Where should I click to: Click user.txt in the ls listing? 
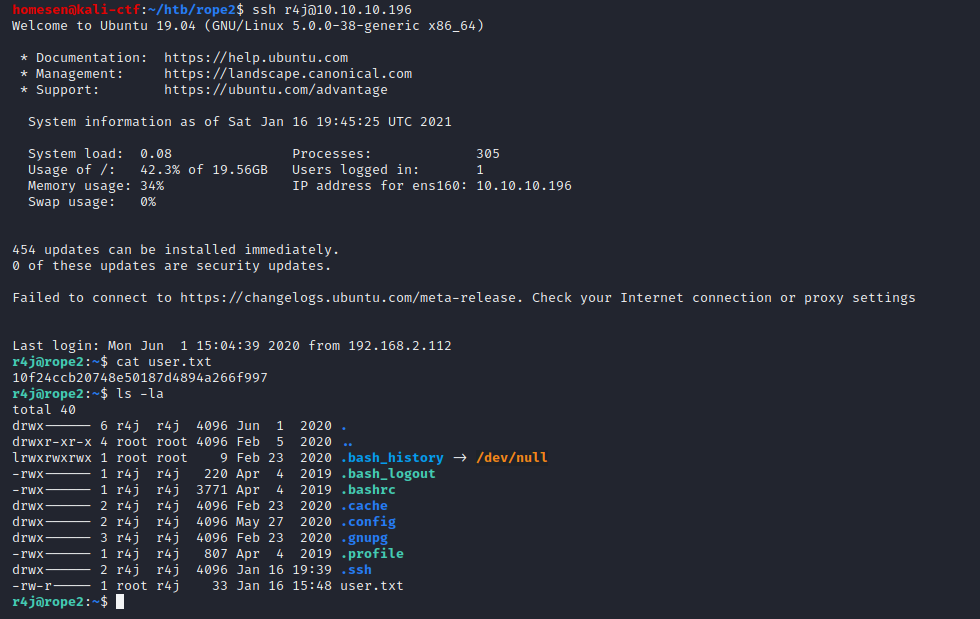coord(372,586)
